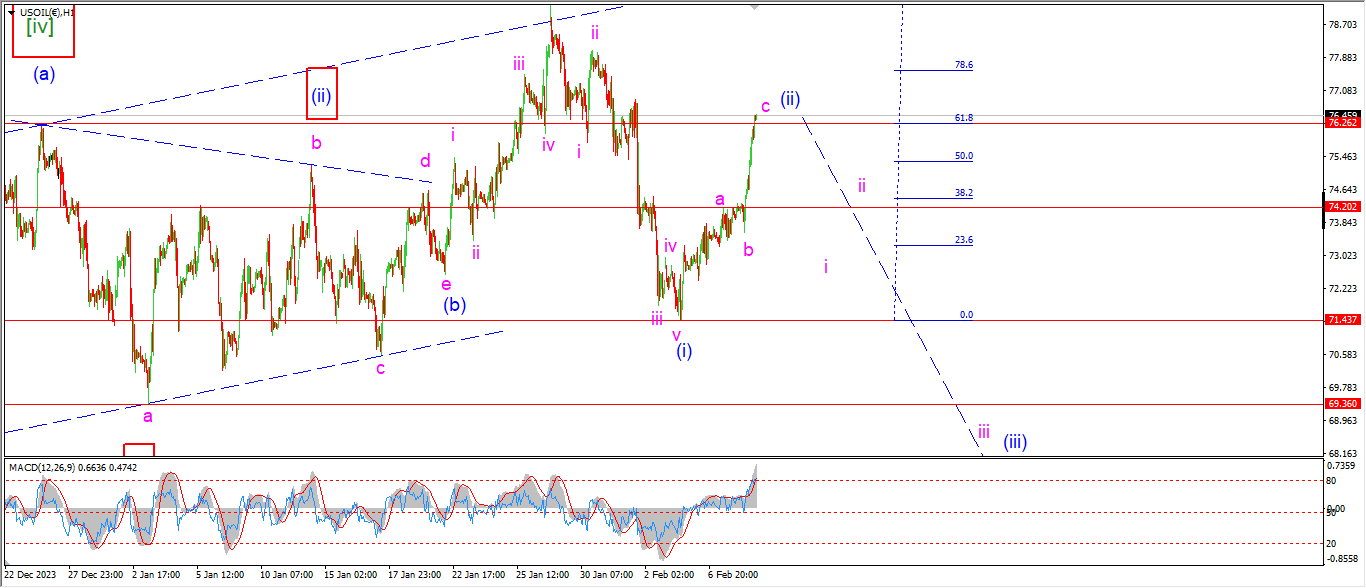Select the small red rectangle above MACD panel

click(x=139, y=450)
